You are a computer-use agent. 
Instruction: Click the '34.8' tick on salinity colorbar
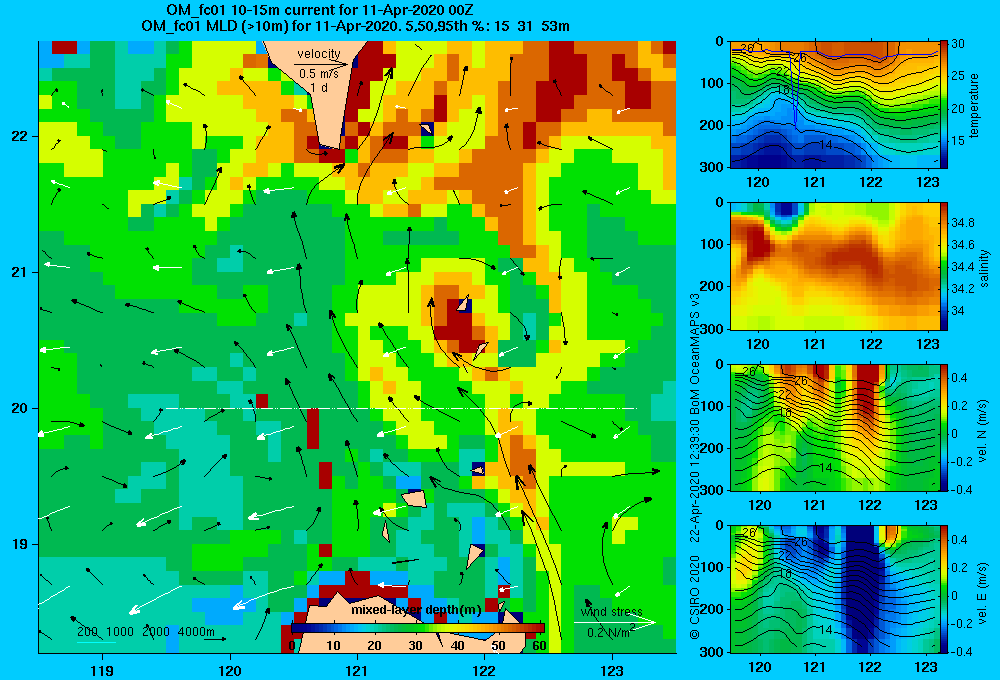click(962, 223)
